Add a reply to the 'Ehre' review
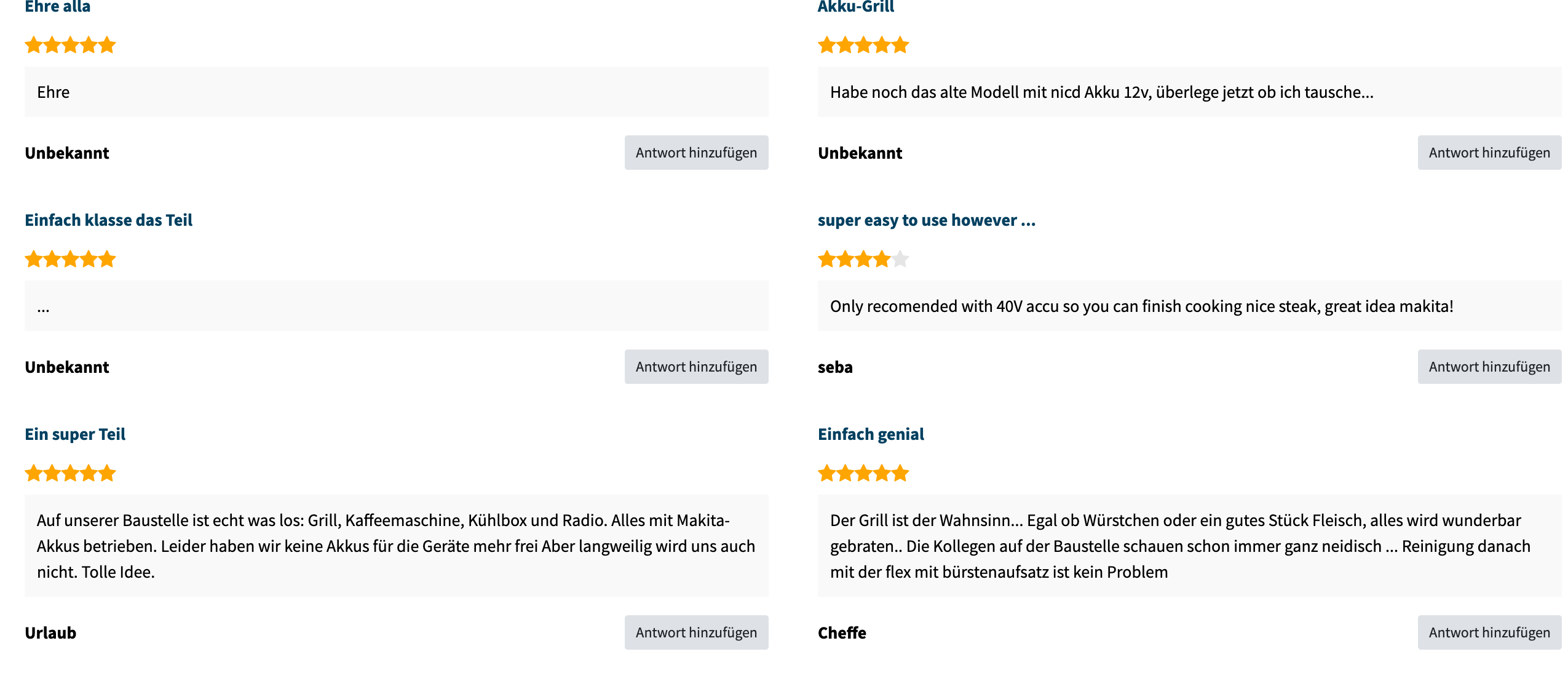 tap(696, 153)
